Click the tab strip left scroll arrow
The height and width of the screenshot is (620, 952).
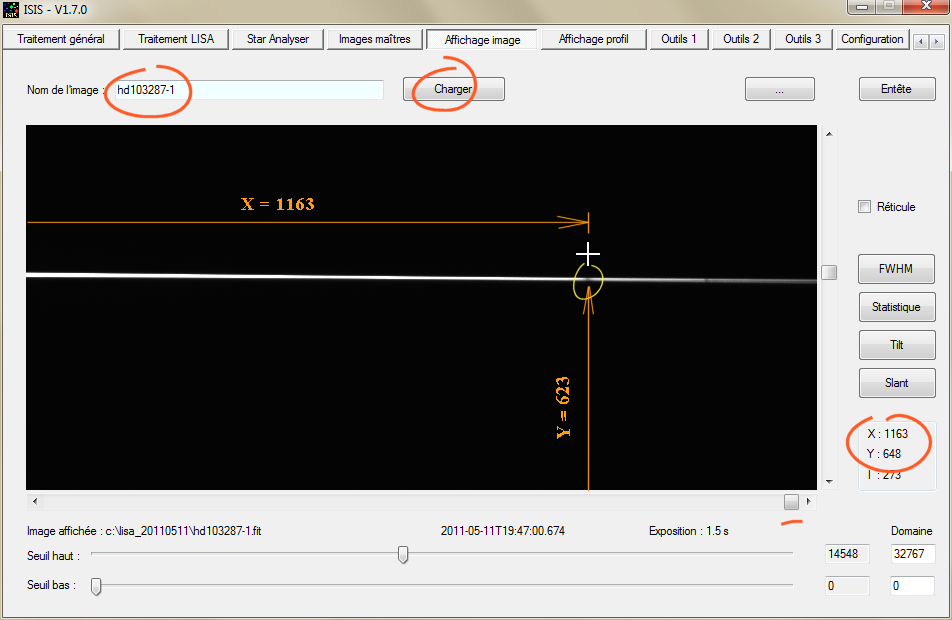(921, 42)
